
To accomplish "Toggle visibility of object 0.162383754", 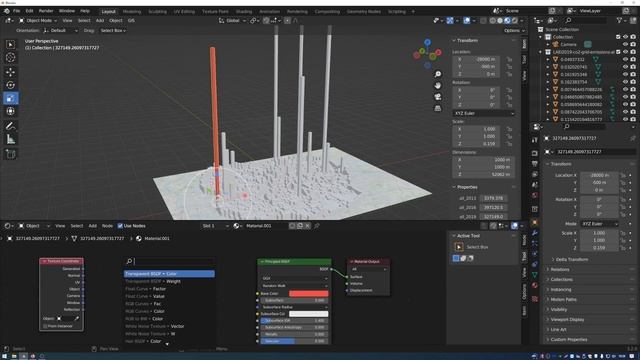I will [x=625, y=82].
